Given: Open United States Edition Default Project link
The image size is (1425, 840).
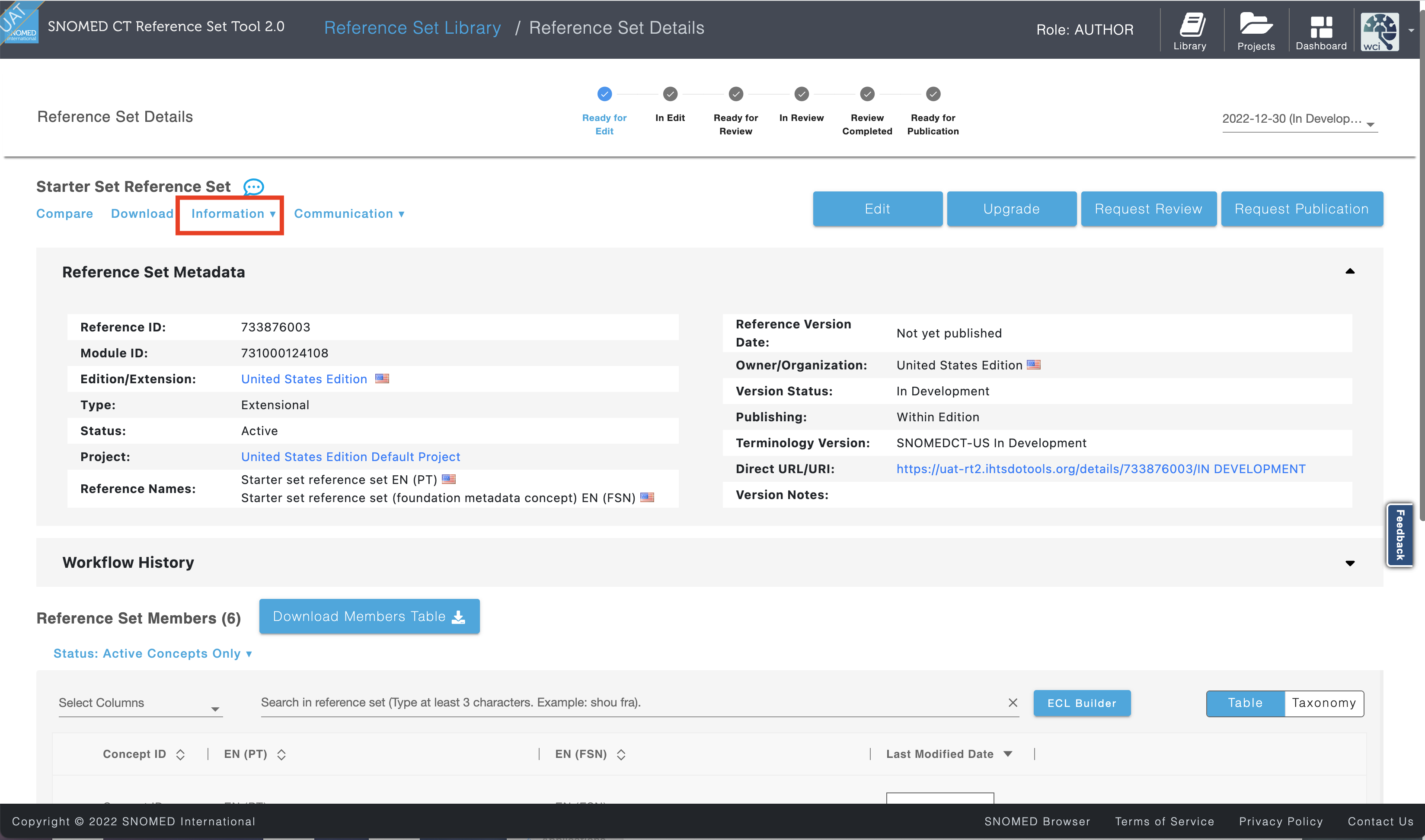Looking at the screenshot, I should pyautogui.click(x=351, y=457).
